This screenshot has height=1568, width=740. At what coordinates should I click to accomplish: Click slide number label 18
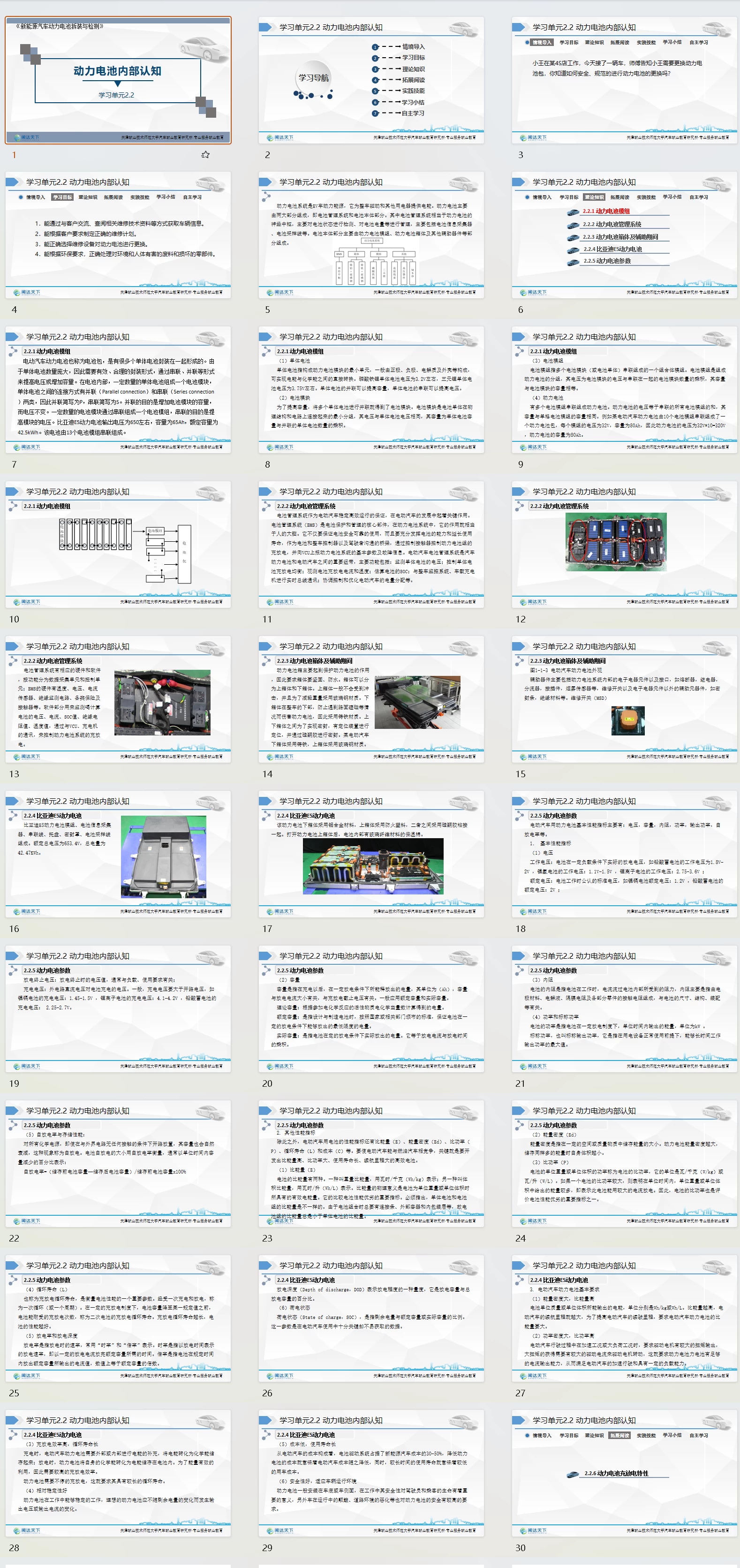(521, 928)
